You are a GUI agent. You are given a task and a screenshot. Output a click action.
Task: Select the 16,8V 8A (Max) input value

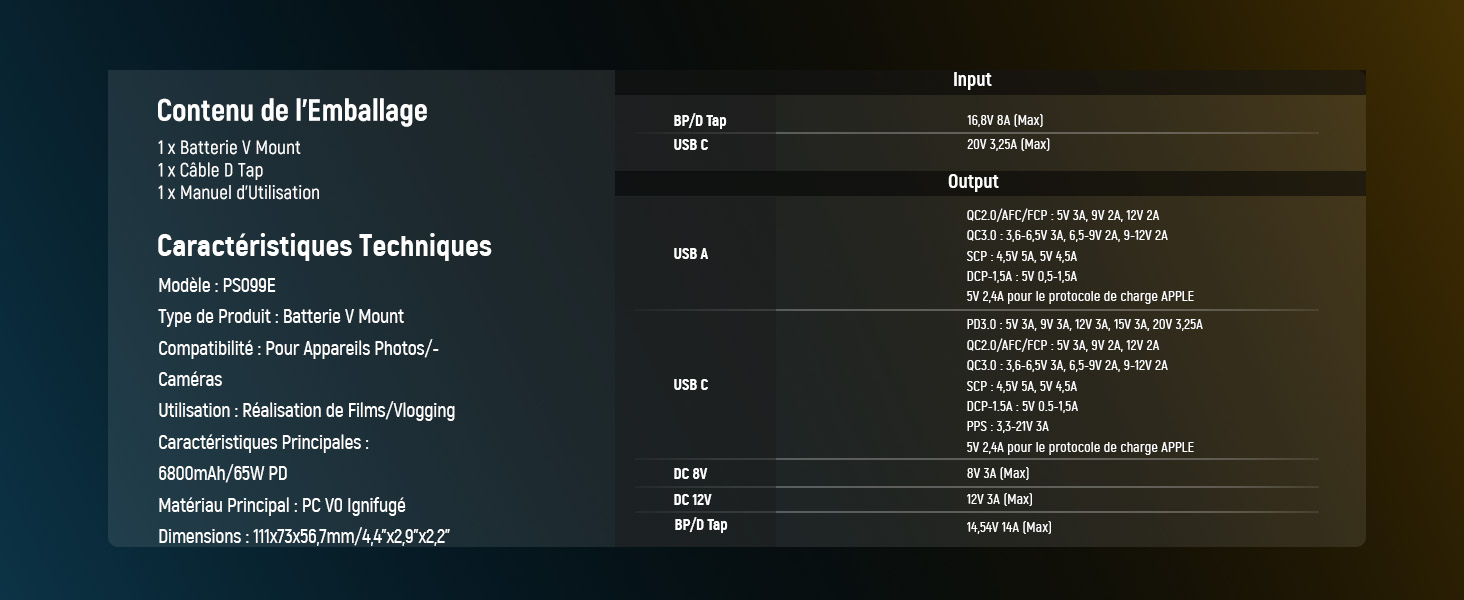tap(1005, 121)
